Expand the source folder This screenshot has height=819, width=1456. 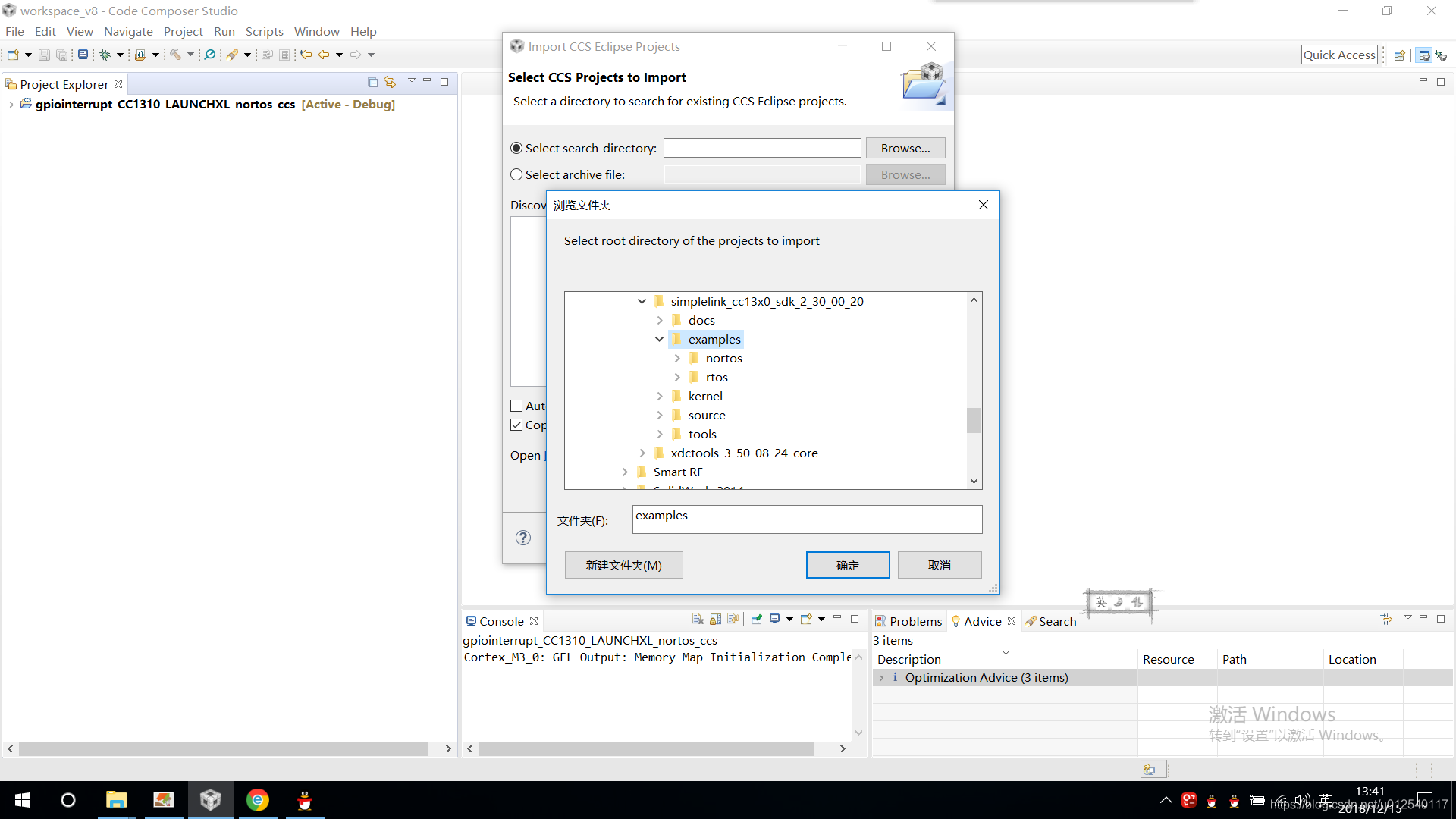click(659, 415)
